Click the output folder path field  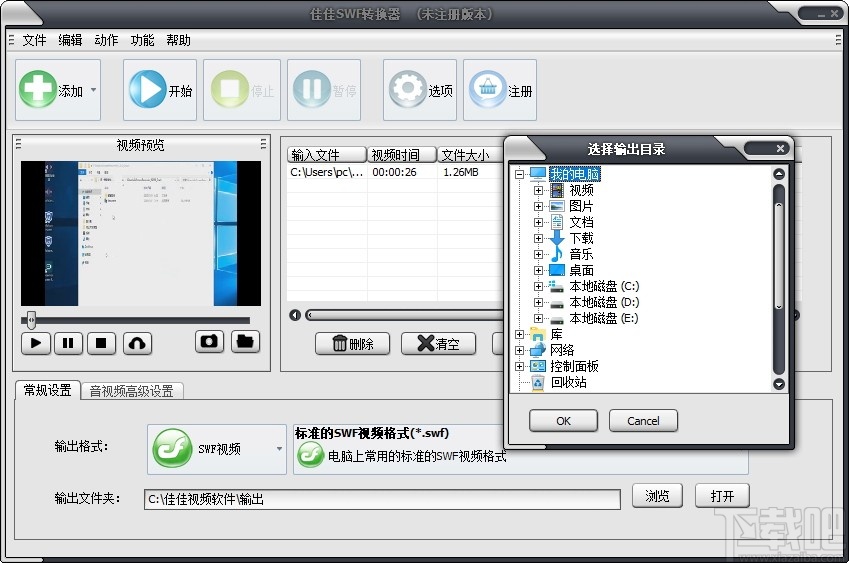tap(382, 499)
